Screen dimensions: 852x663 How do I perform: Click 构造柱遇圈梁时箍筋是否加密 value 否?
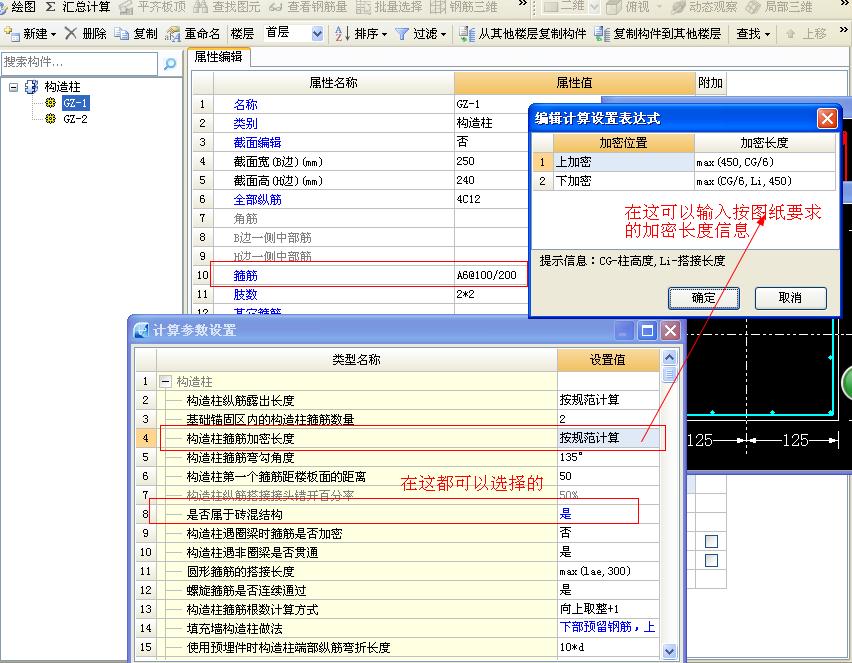click(608, 533)
